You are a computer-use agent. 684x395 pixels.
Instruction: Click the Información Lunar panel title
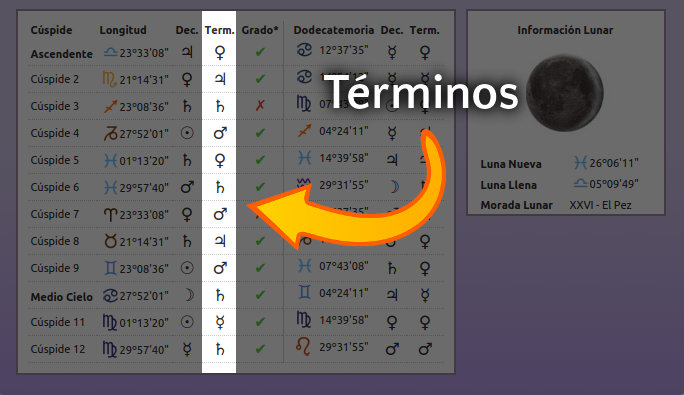pyautogui.click(x=565, y=30)
